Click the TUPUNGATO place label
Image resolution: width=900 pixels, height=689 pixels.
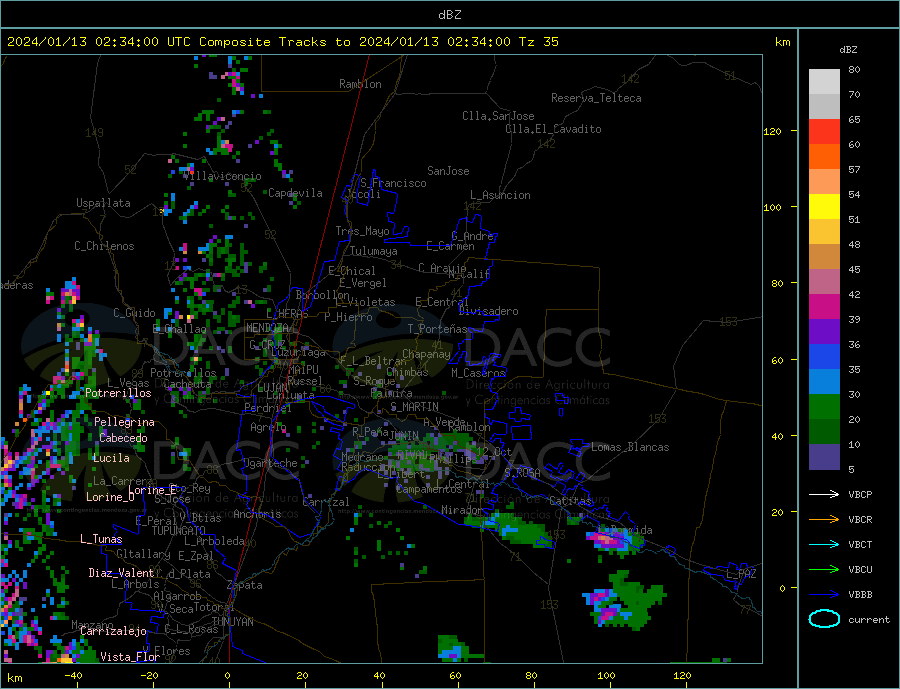coord(179,531)
